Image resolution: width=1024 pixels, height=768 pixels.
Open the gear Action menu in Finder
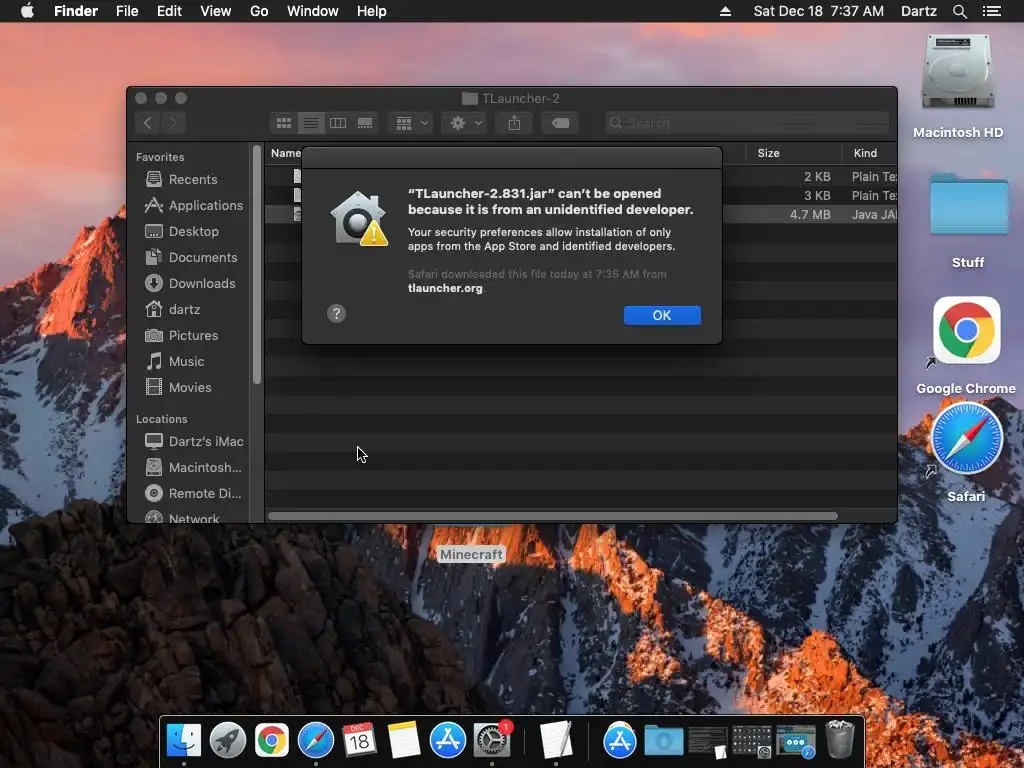(464, 123)
